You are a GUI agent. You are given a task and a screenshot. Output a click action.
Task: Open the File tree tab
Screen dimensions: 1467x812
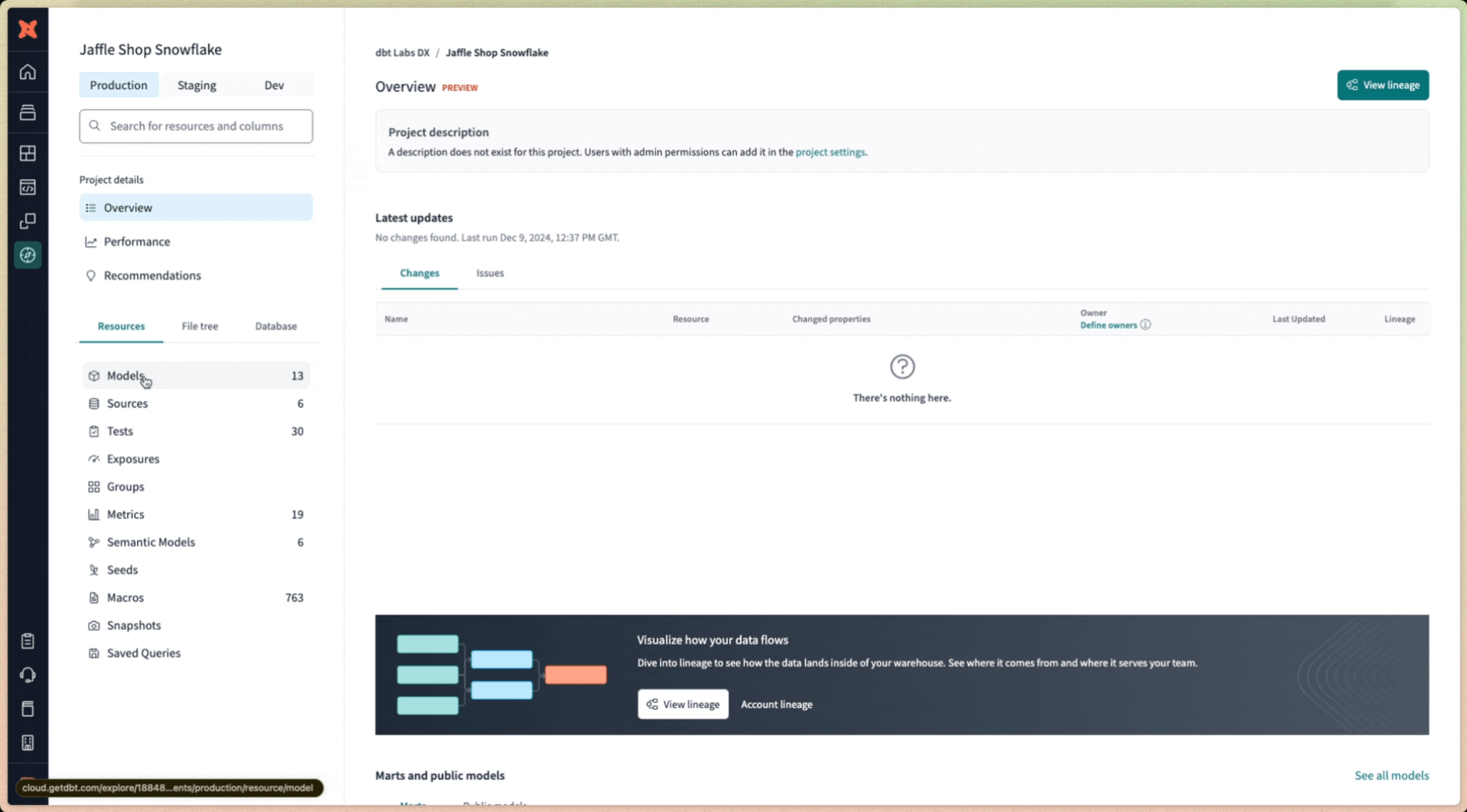pos(200,326)
